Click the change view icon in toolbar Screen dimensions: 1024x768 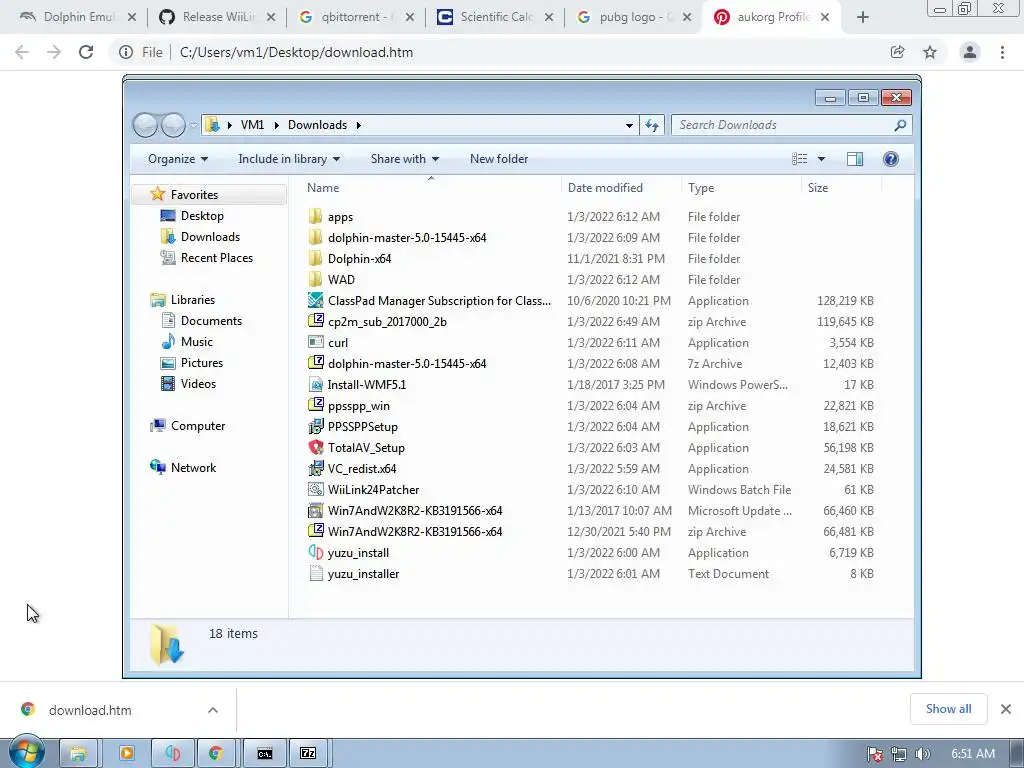(x=799, y=159)
